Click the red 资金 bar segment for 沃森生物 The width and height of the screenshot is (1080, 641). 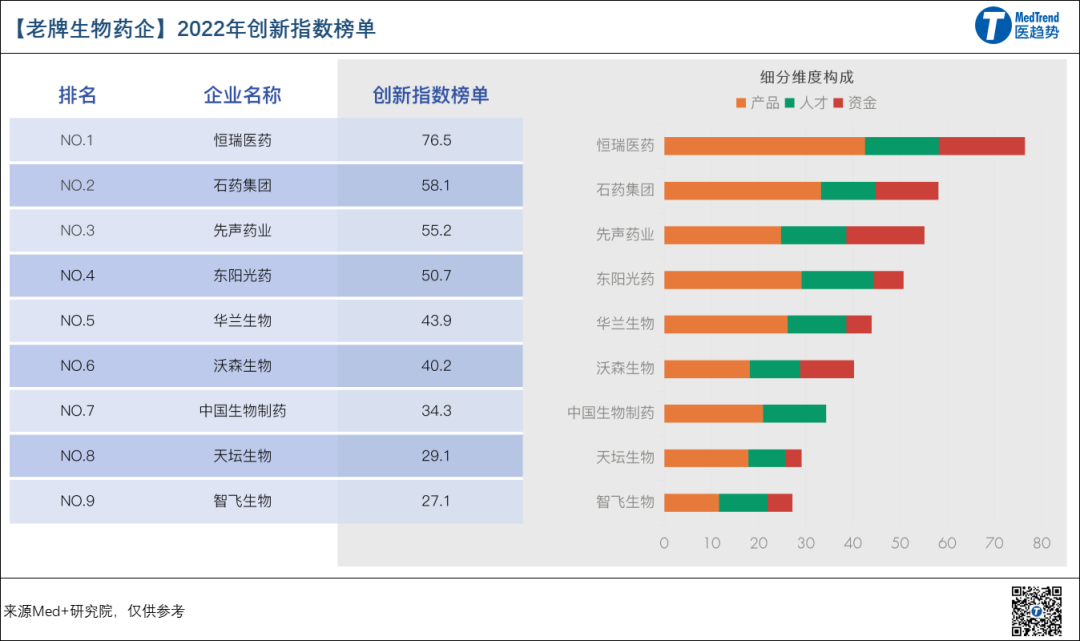[x=827, y=369]
